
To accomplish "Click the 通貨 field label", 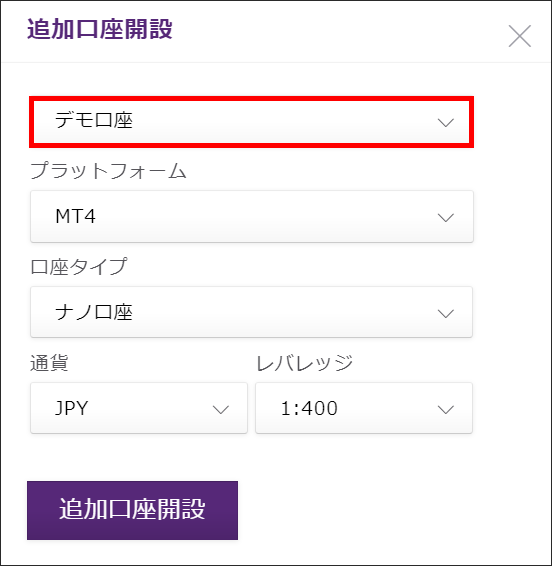I will point(49,362).
